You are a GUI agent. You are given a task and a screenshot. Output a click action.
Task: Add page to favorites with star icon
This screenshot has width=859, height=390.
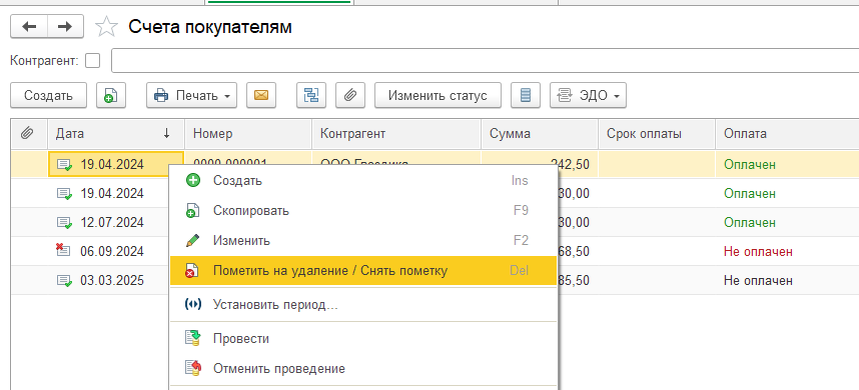click(106, 27)
